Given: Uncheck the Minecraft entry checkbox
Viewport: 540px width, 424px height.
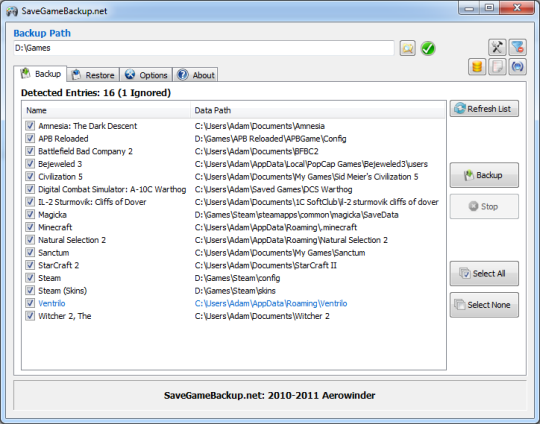Looking at the screenshot, I should click(30, 227).
